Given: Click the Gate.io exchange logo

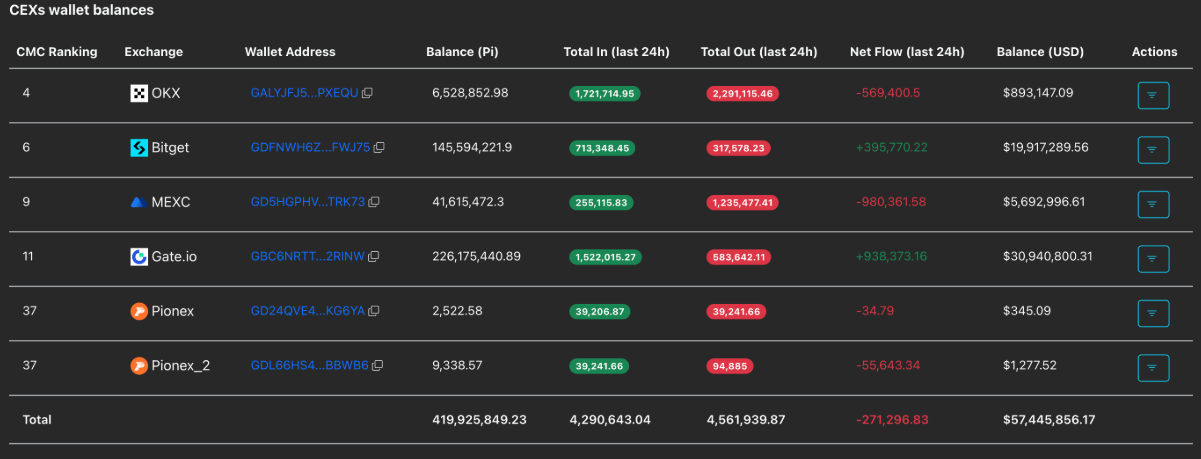Looking at the screenshot, I should (139, 257).
